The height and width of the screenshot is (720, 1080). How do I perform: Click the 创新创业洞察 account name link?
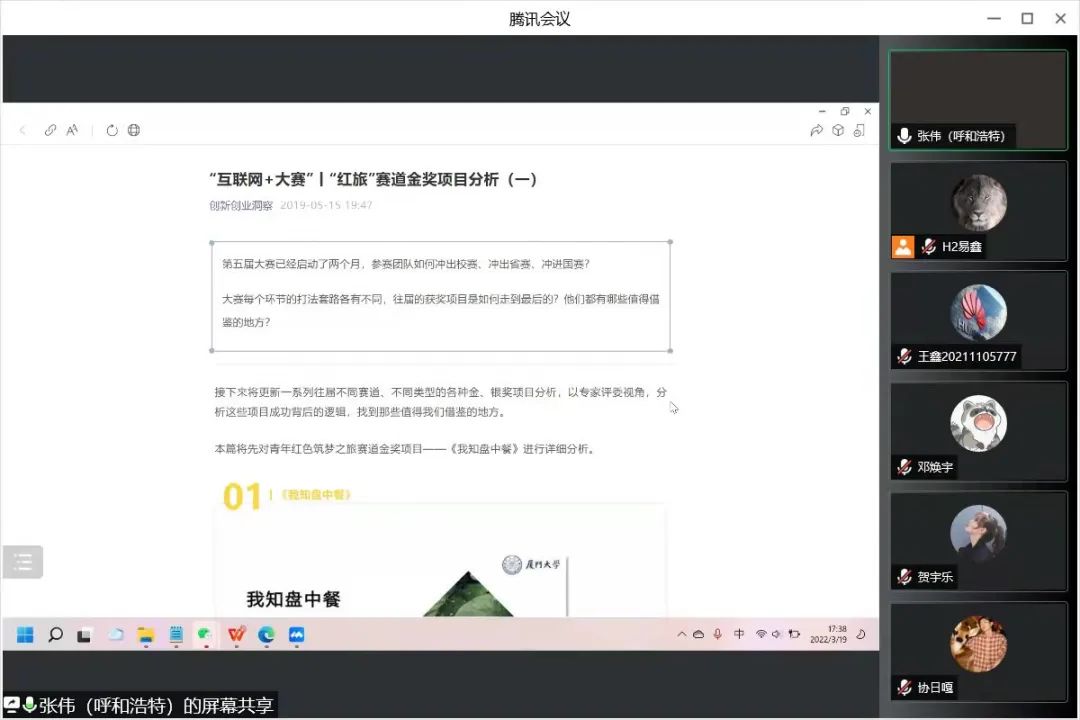click(240, 205)
